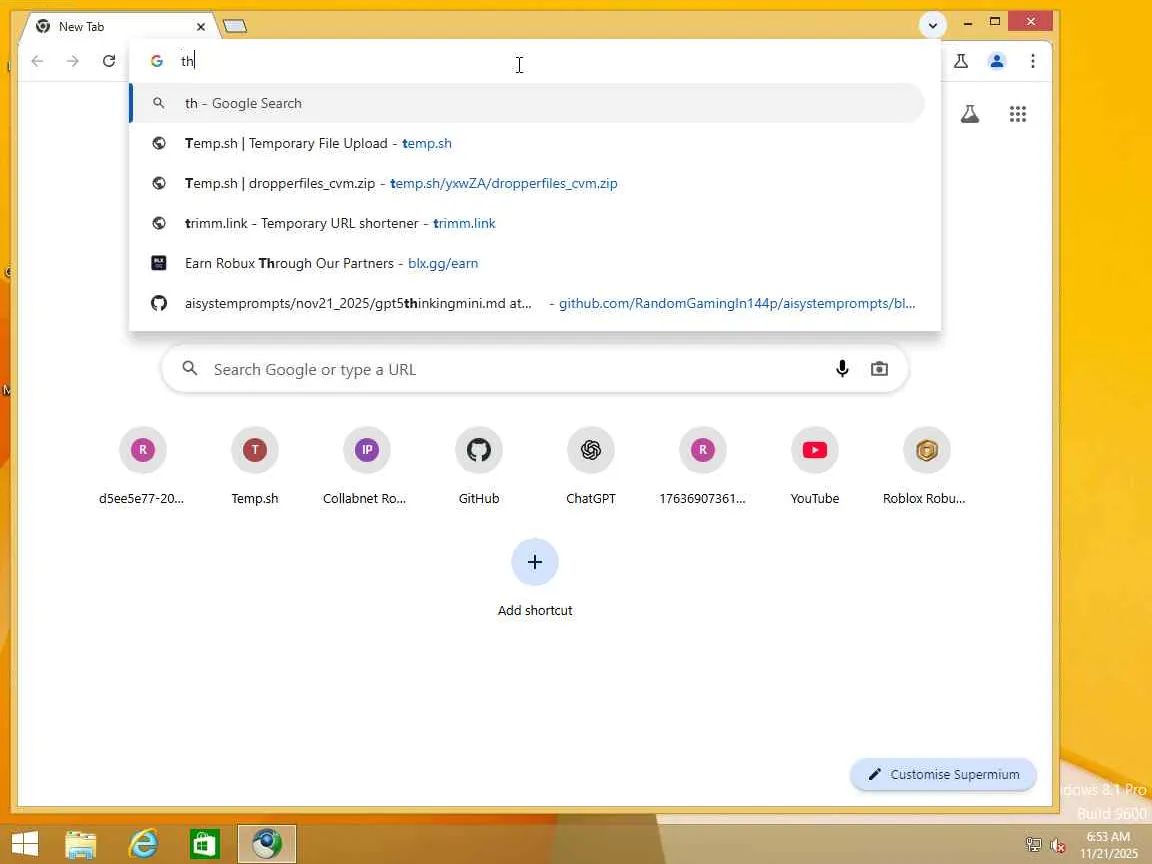The width and height of the screenshot is (1152, 864).
Task: Open the network tray icon
Action: pyautogui.click(x=1033, y=845)
